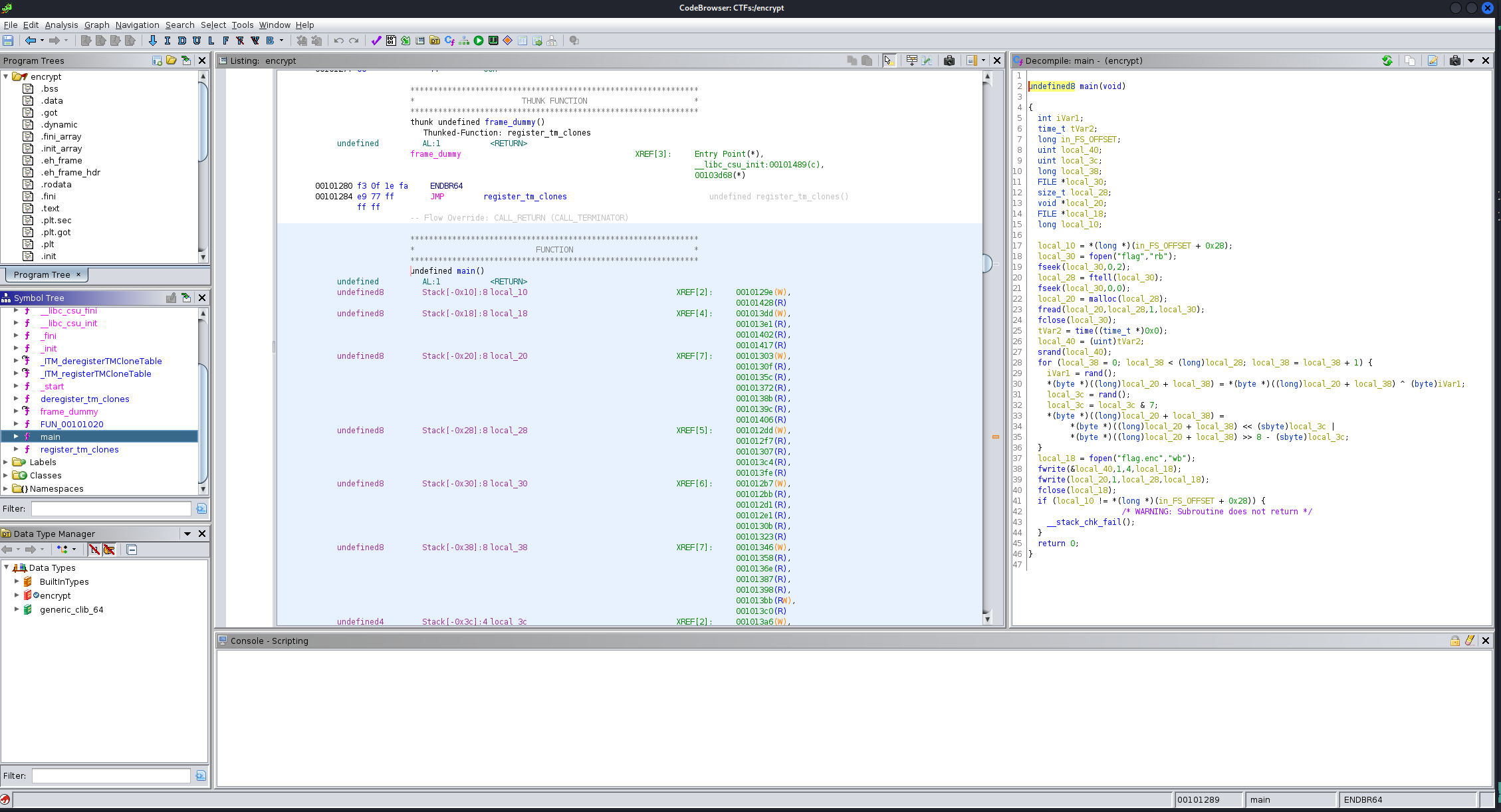Open the Listing field format dropdown arrow
Screen dimensions: 1501x812
point(983,60)
